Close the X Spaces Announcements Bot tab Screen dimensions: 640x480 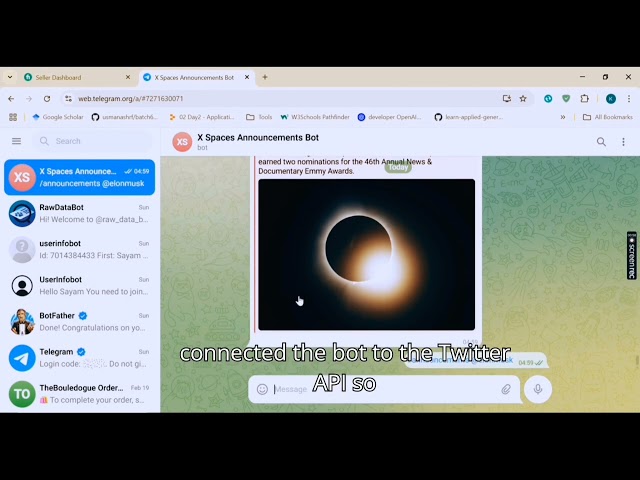tap(247, 77)
